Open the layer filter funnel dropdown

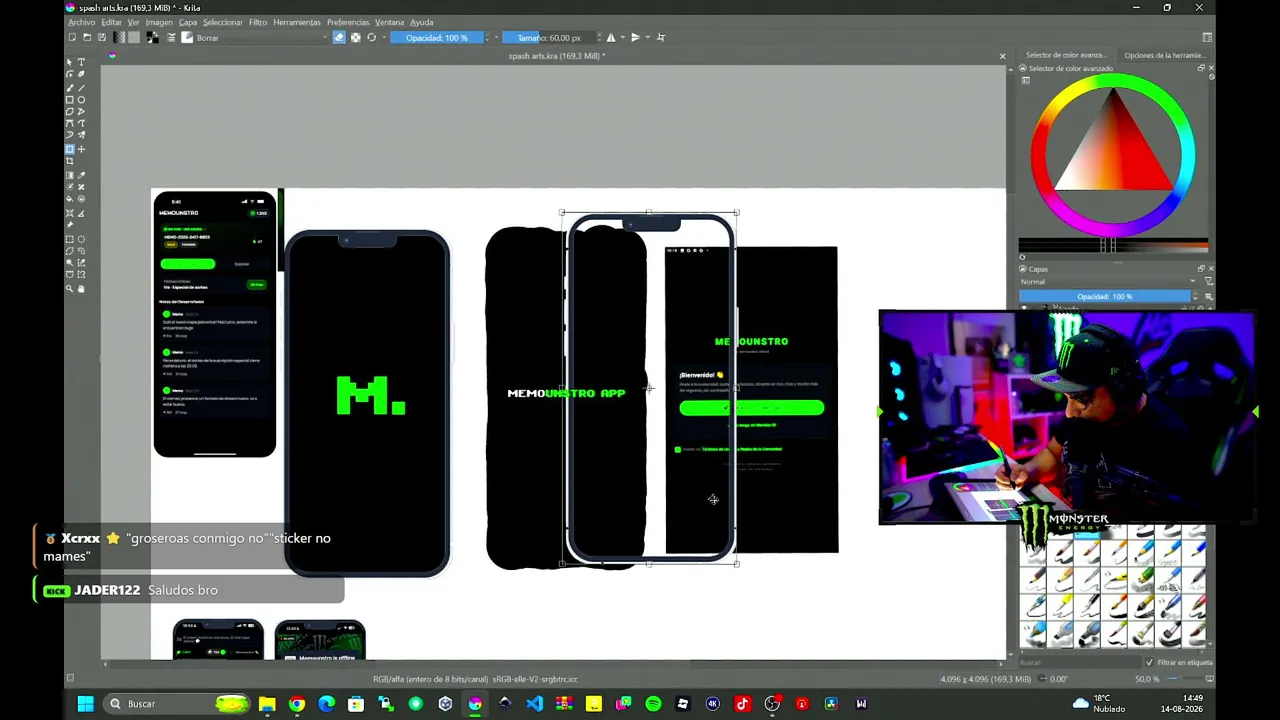[x=1208, y=282]
